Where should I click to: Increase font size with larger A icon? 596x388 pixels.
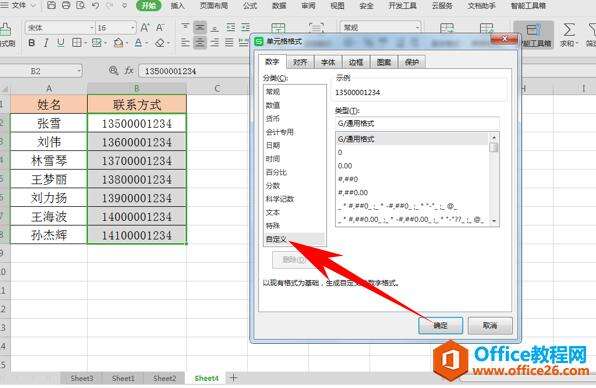(145, 27)
